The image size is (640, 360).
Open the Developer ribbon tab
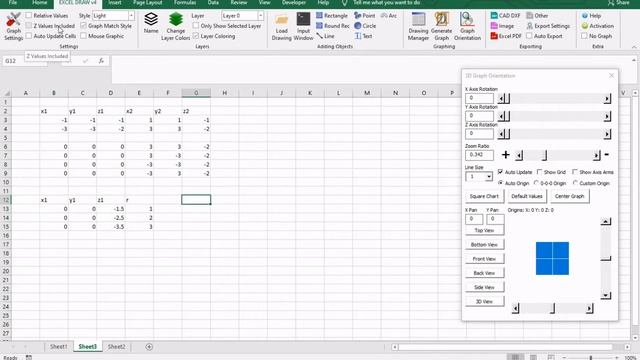(293, 3)
